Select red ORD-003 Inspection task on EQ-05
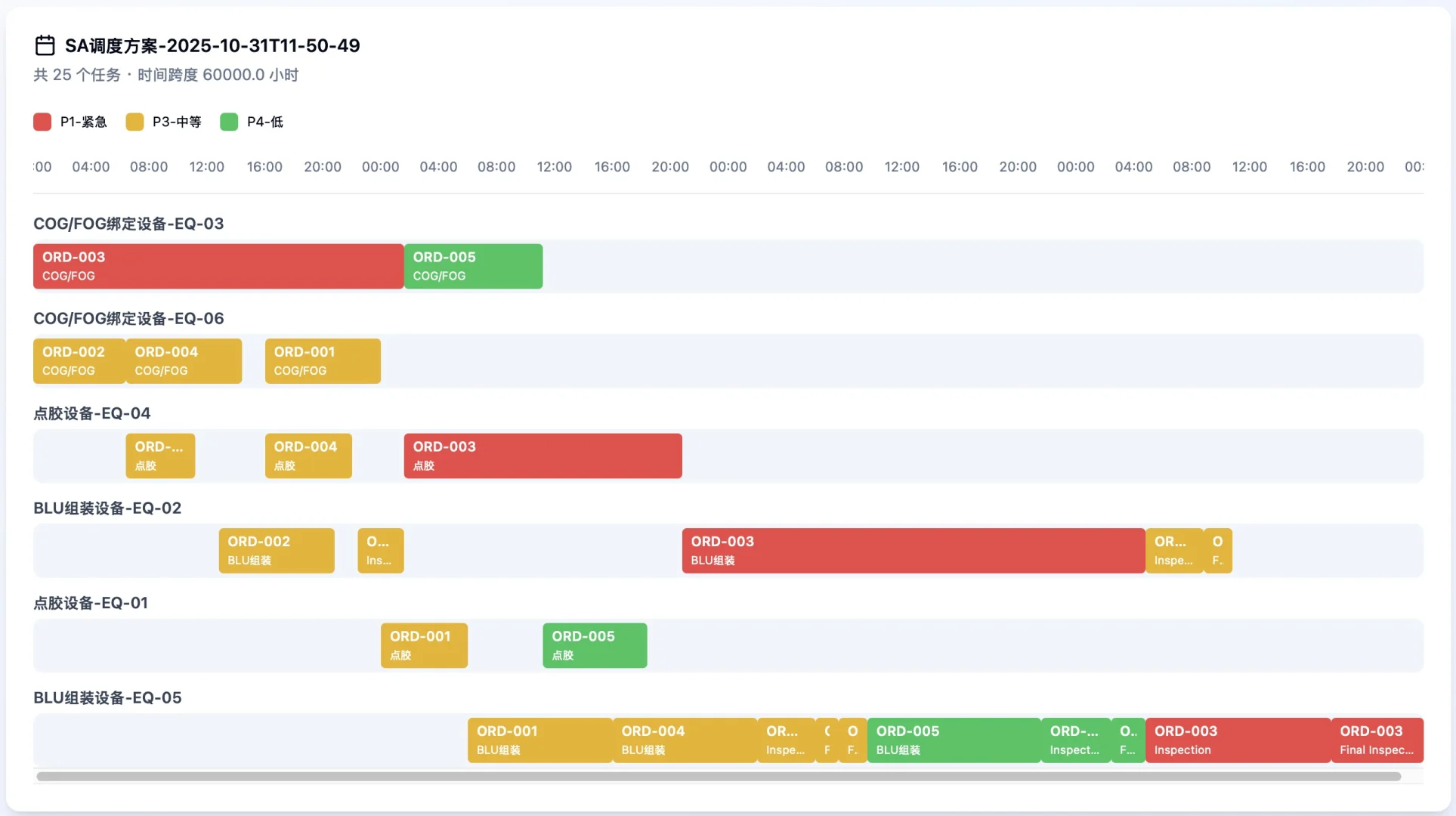This screenshot has height=816, width=1456. click(1238, 740)
